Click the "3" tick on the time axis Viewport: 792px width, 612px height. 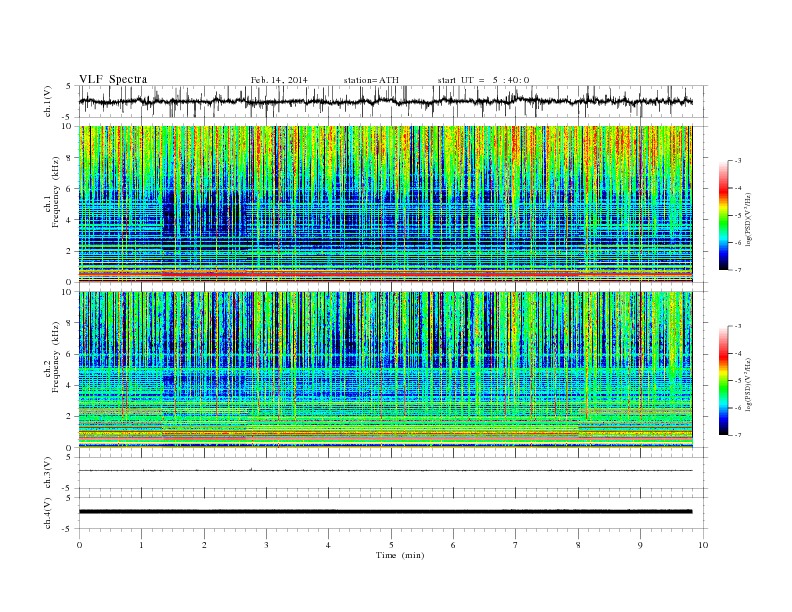point(266,545)
